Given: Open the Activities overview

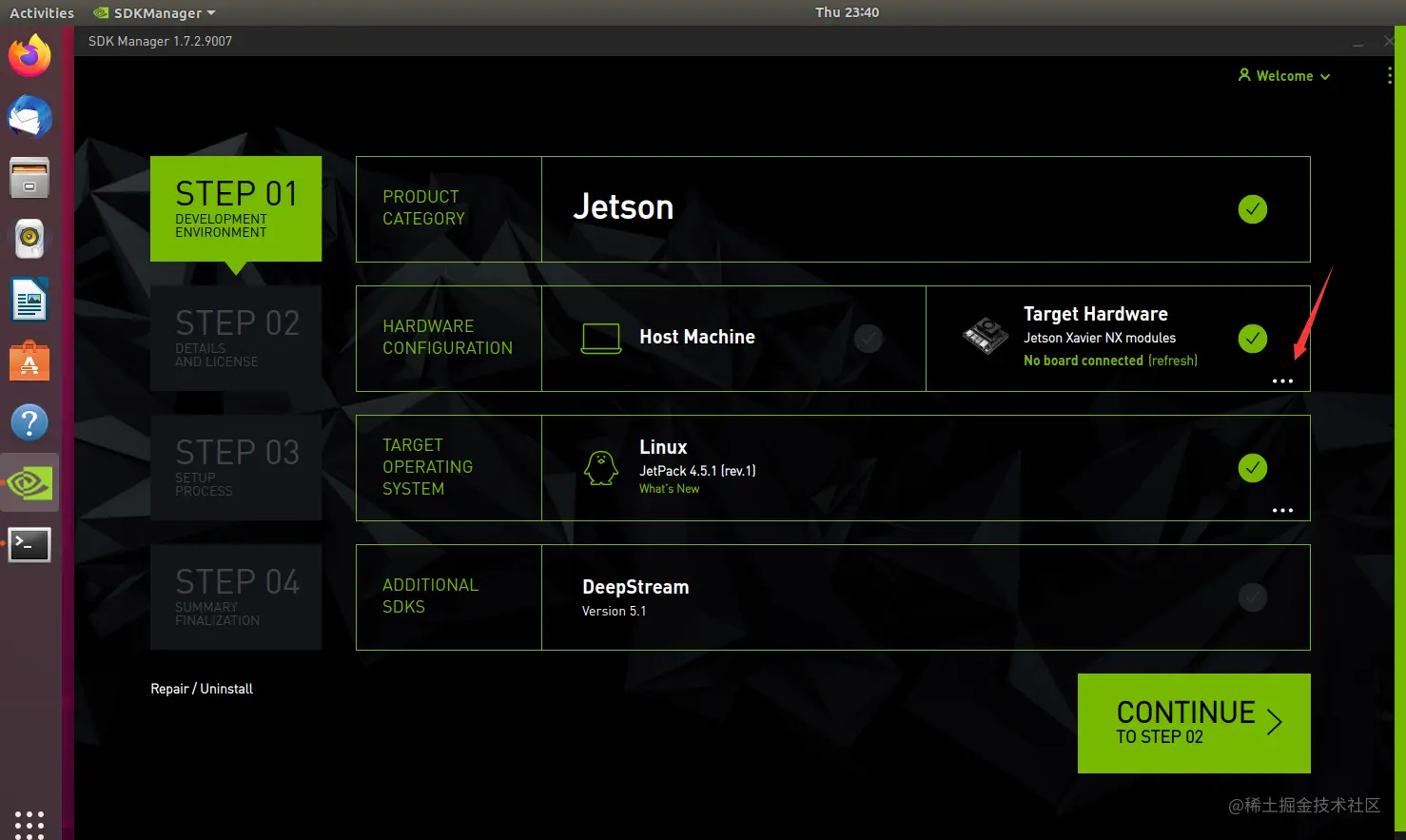Looking at the screenshot, I should (x=41, y=13).
